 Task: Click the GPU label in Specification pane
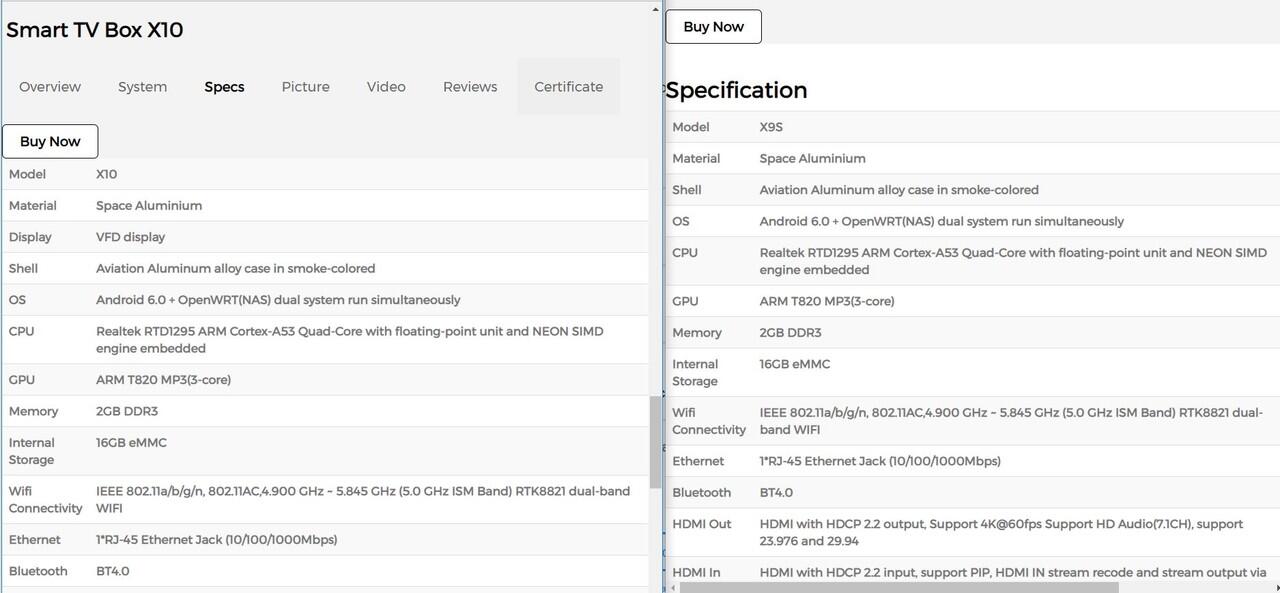click(x=685, y=301)
